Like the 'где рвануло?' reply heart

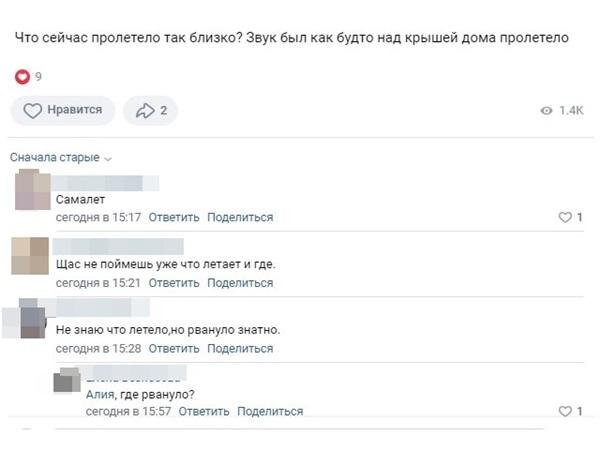pos(565,411)
